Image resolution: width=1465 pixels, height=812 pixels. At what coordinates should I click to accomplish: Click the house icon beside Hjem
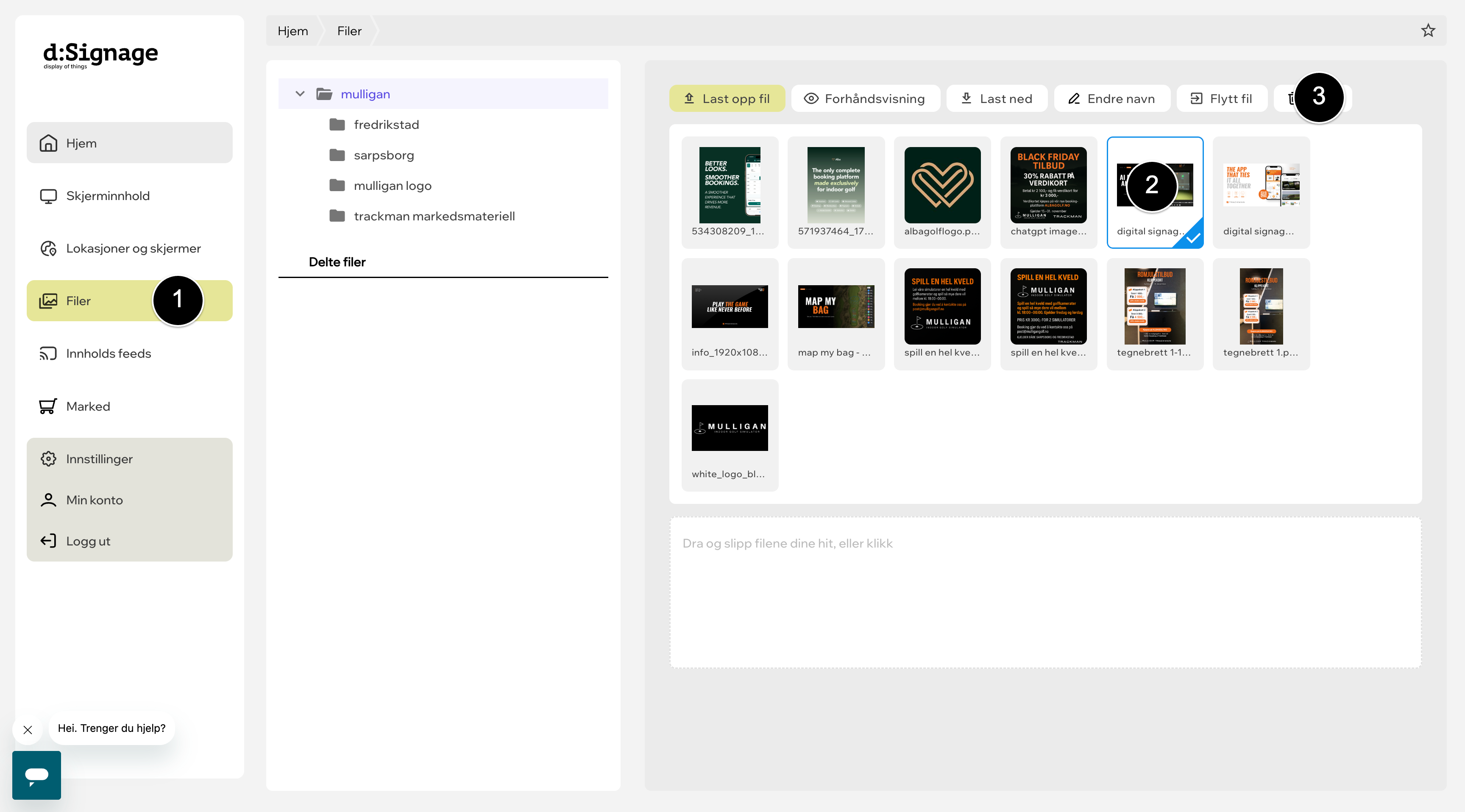point(48,143)
